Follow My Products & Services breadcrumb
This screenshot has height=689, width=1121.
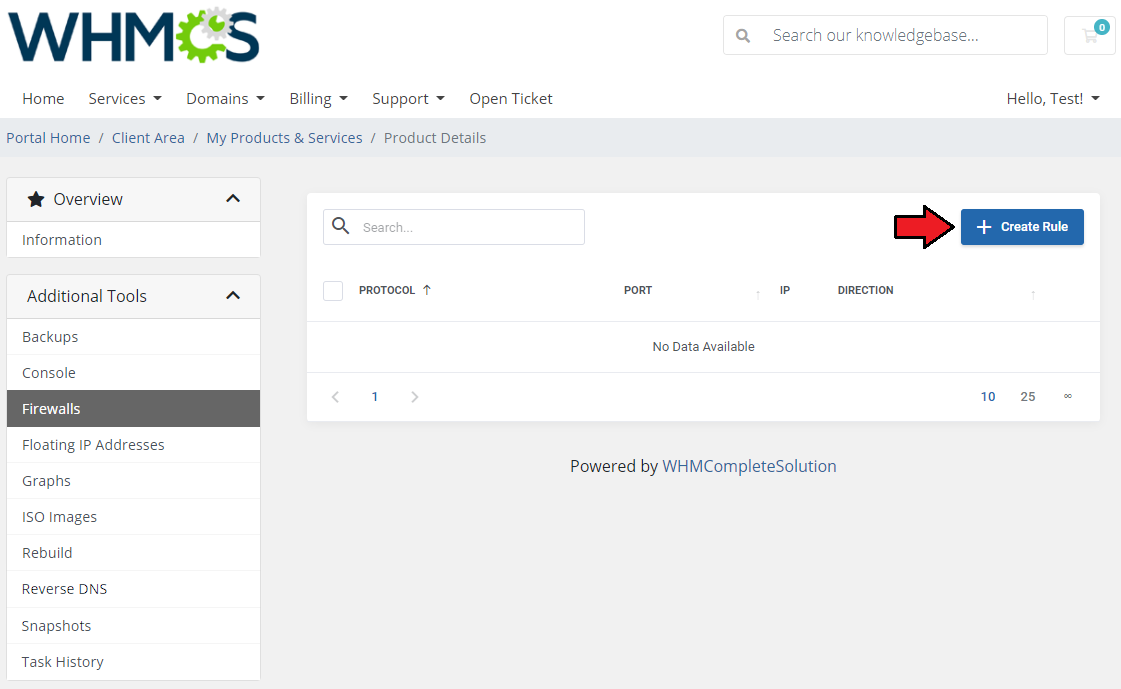pos(285,138)
